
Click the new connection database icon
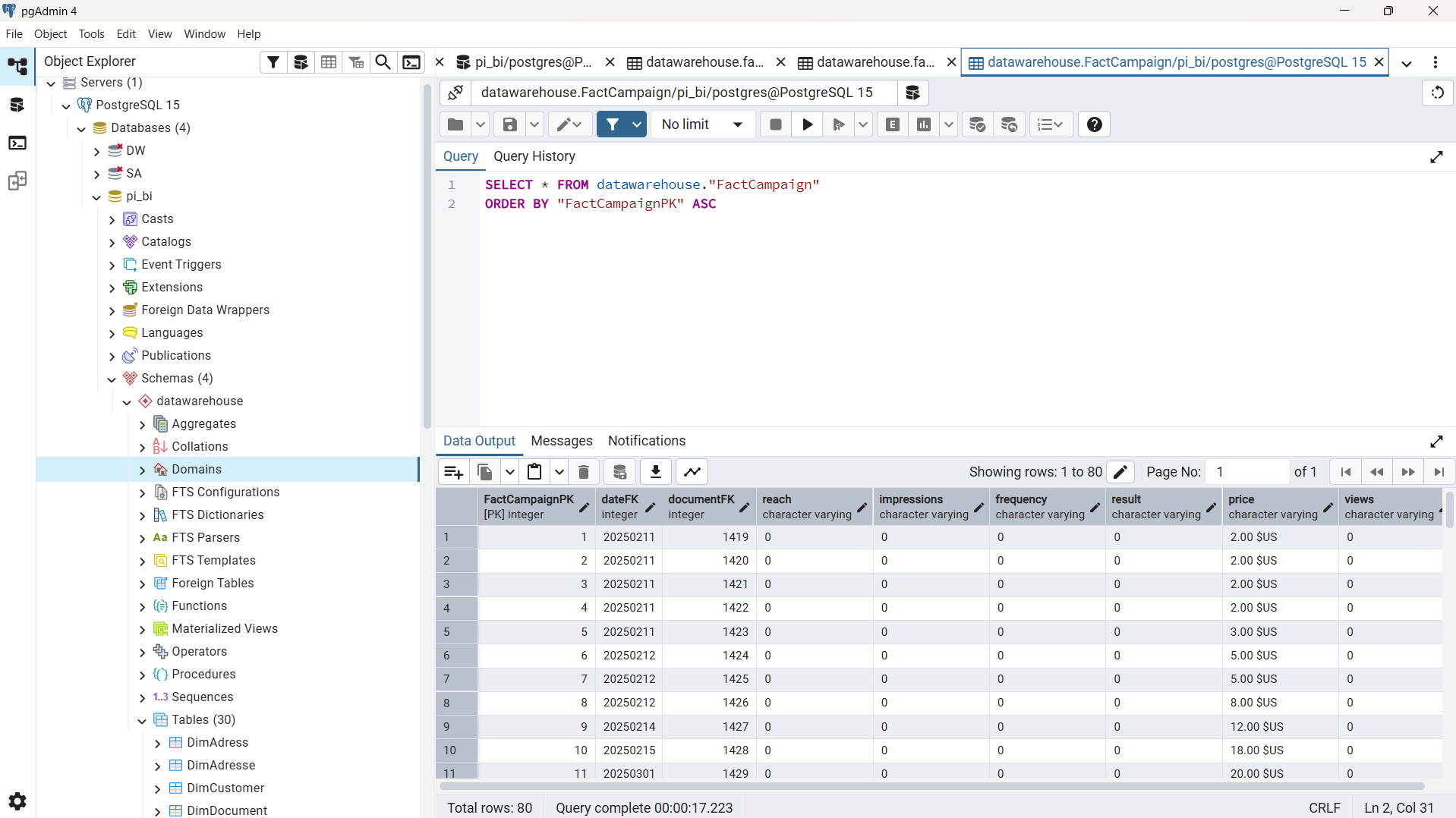[x=913, y=93]
